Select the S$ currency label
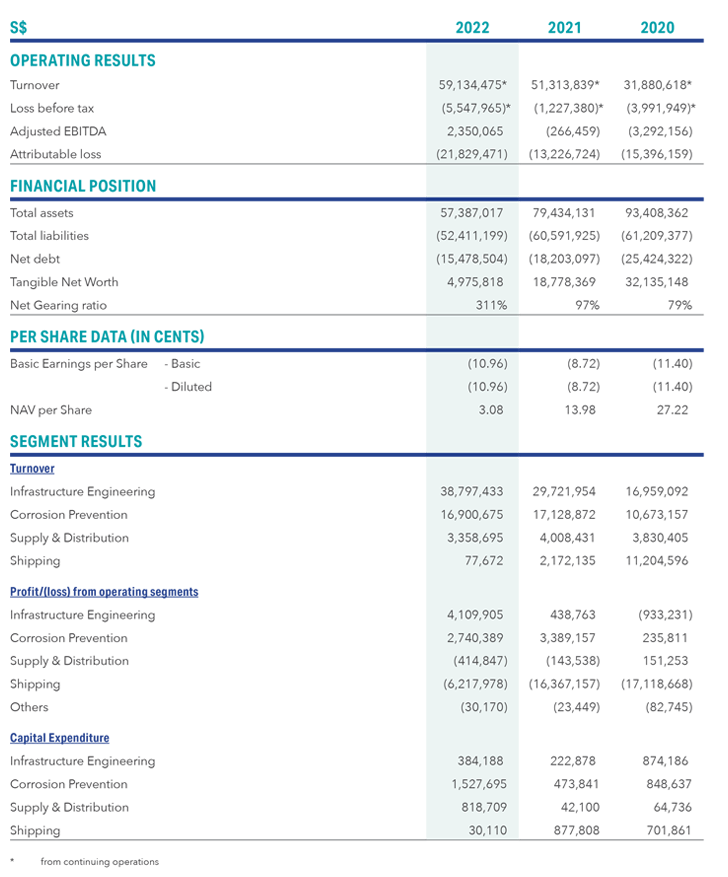Viewport: 728px width, 877px height. pyautogui.click(x=18, y=27)
